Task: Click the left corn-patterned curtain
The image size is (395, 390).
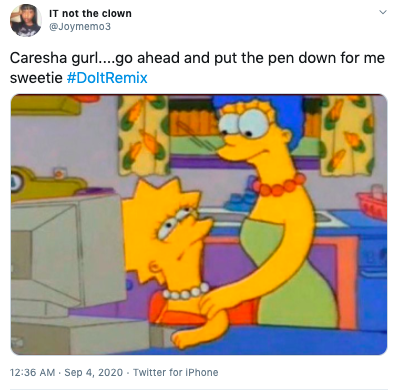Action: (x=143, y=135)
